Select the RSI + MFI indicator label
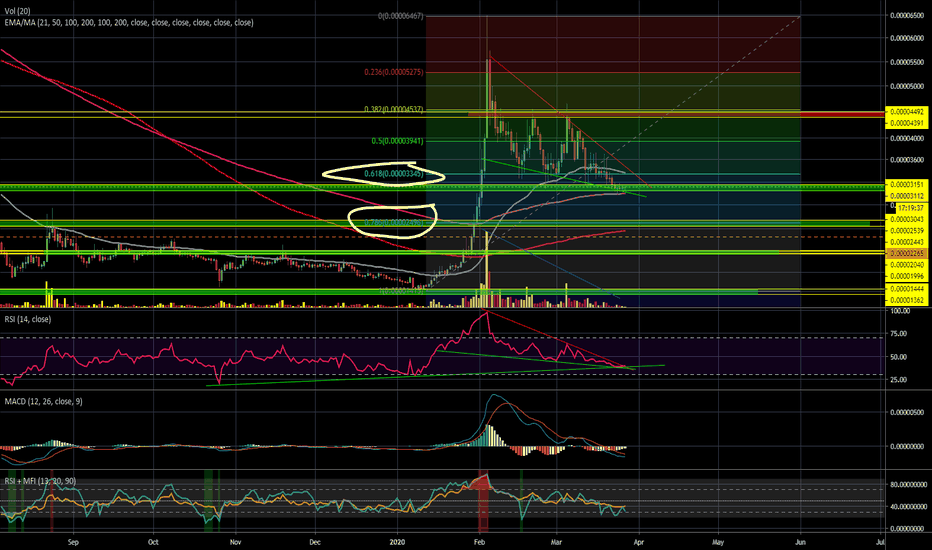The width and height of the screenshot is (932, 550). pos(40,481)
